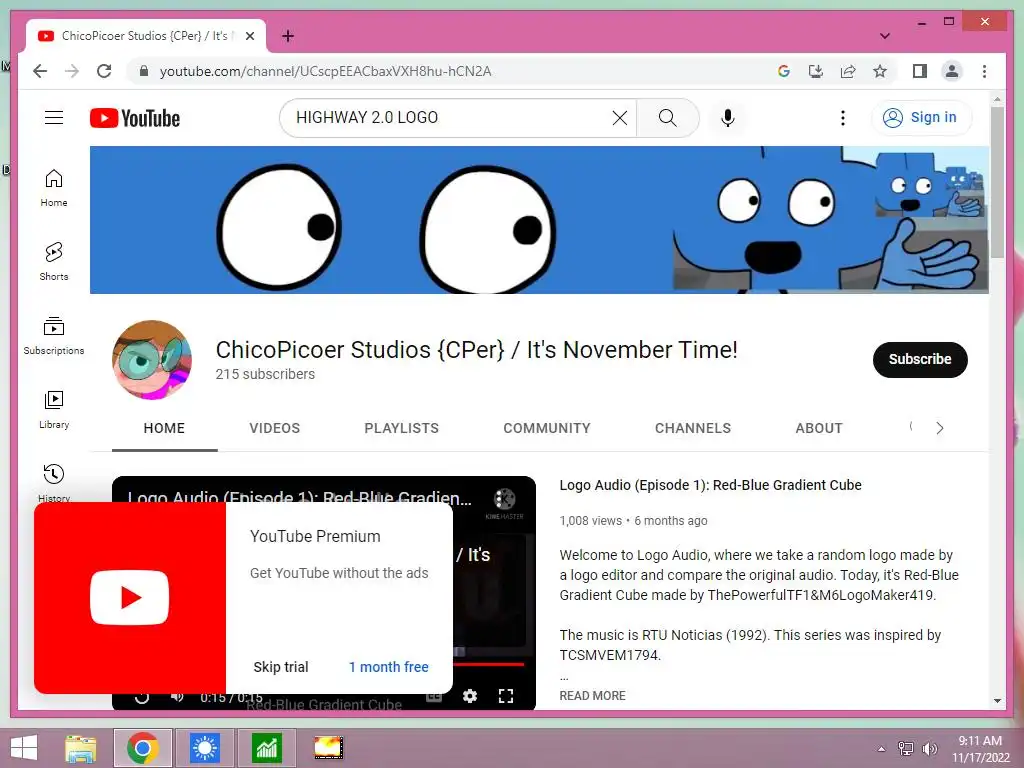This screenshot has width=1024, height=768.
Task: Select the HOME channel tab
Action: point(164,428)
